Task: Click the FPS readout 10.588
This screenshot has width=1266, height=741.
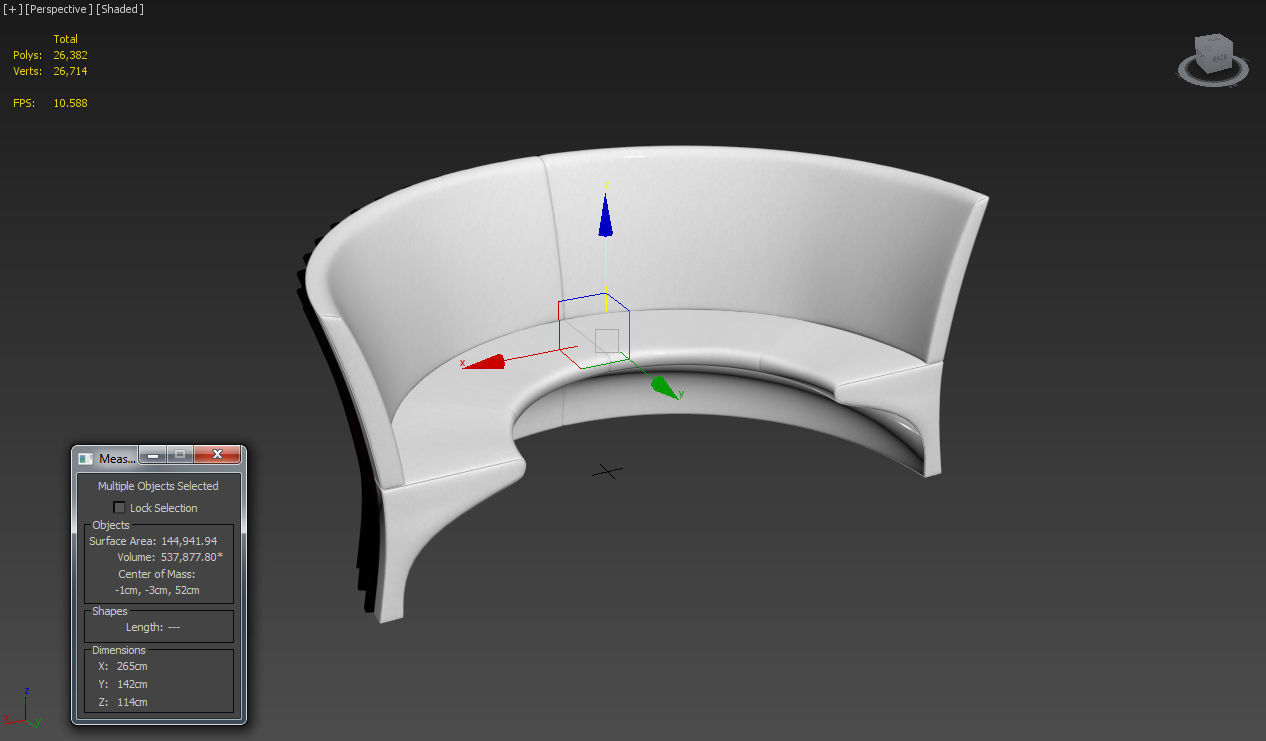Action: [x=70, y=103]
